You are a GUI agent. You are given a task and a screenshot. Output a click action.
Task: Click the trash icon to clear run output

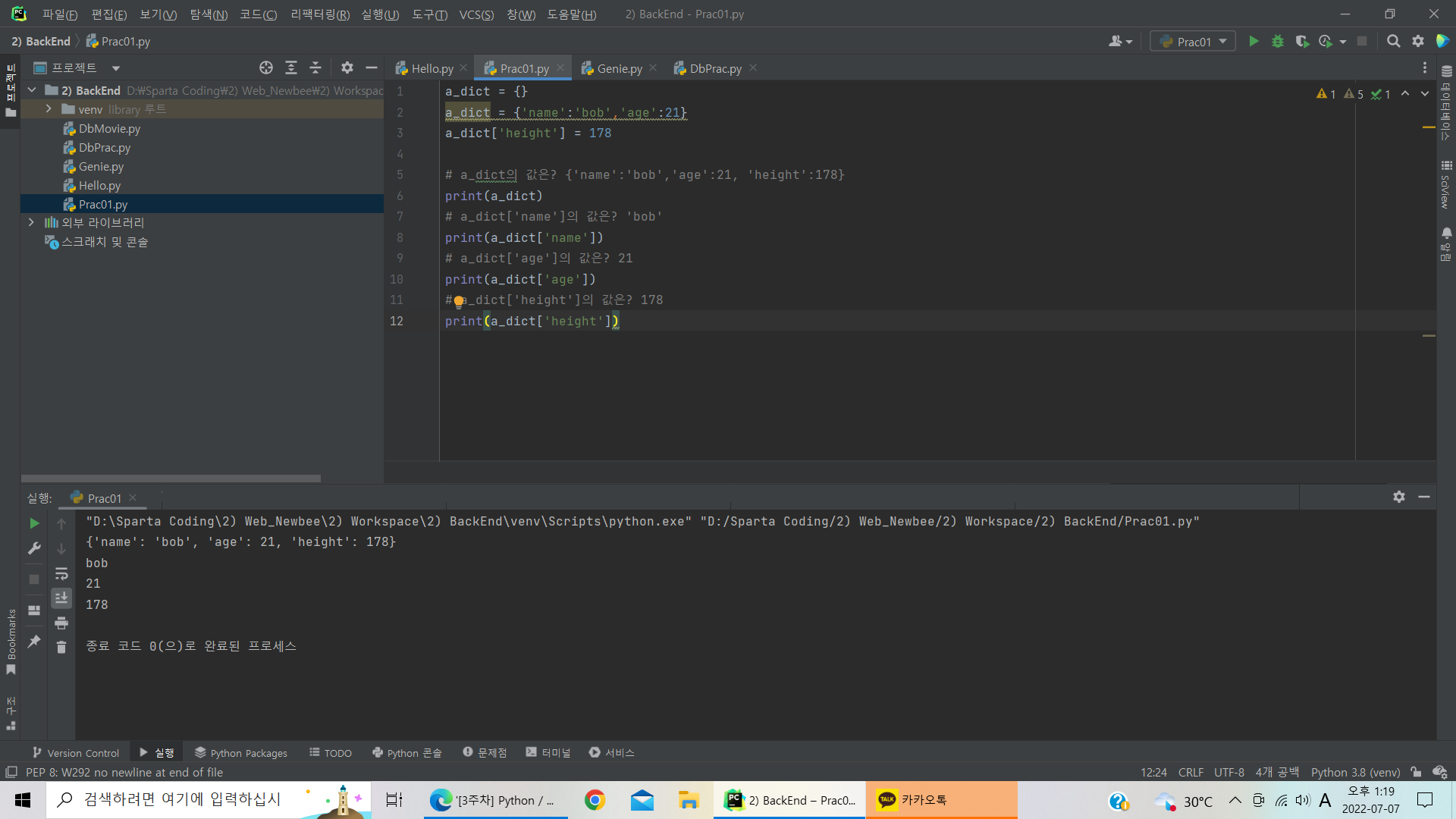click(x=61, y=647)
